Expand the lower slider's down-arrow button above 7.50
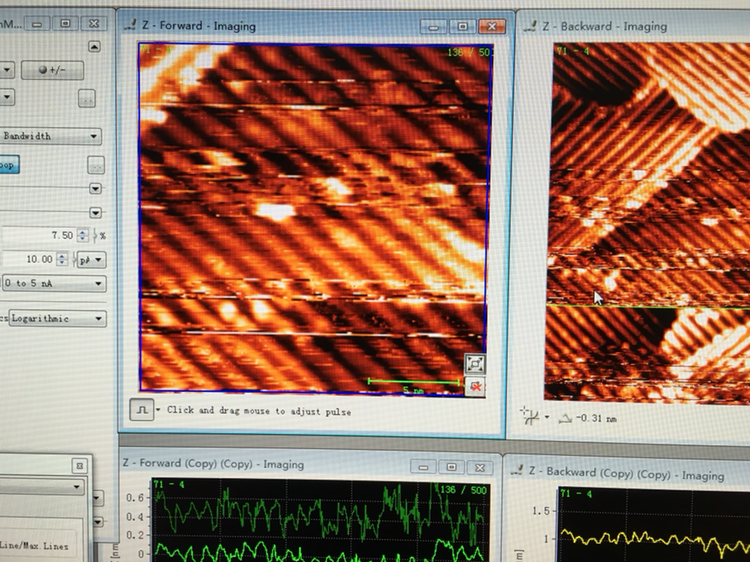This screenshot has width=750, height=562. point(96,212)
